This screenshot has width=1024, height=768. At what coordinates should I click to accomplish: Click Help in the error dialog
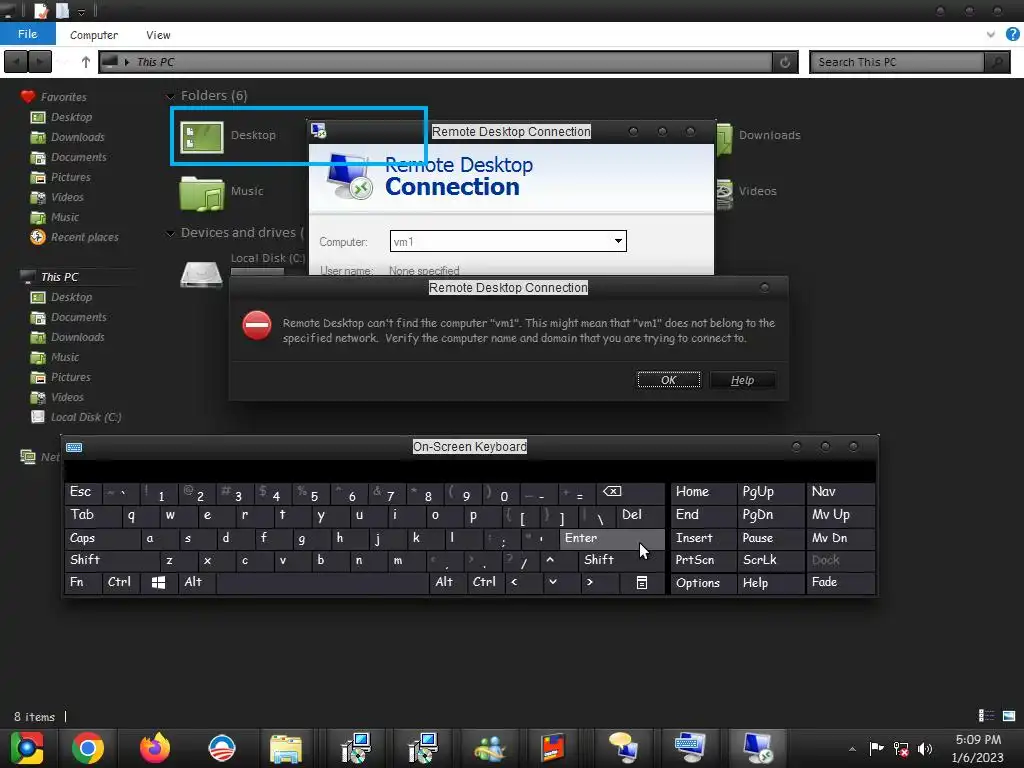743,380
